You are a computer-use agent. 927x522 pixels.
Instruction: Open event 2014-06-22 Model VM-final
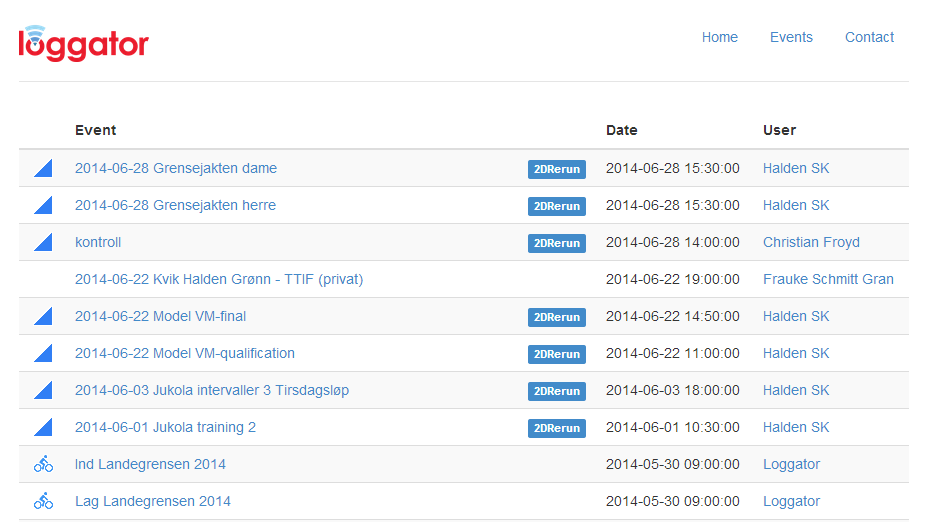[x=160, y=316]
